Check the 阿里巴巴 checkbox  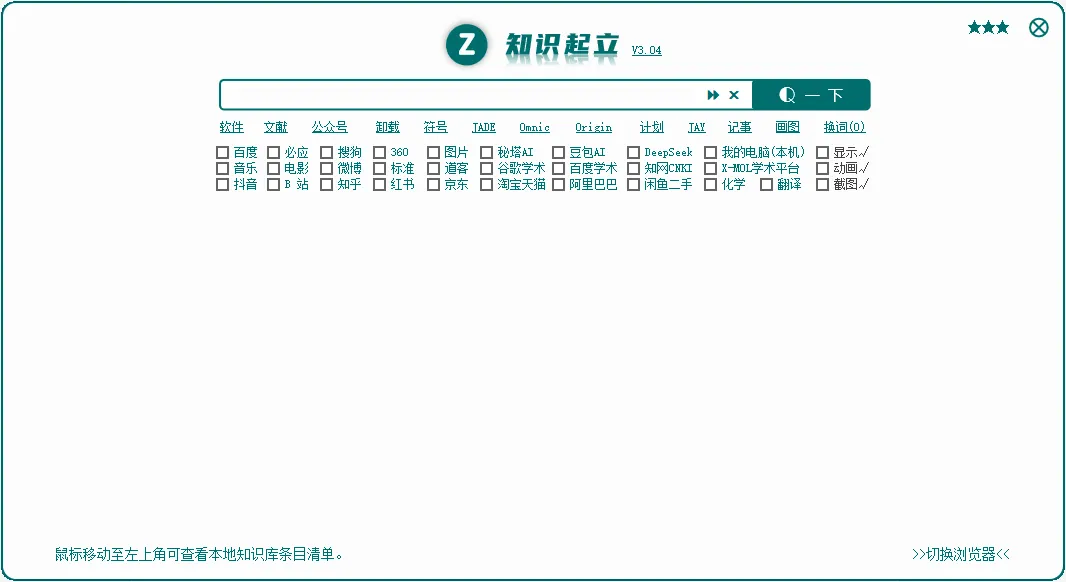558,184
